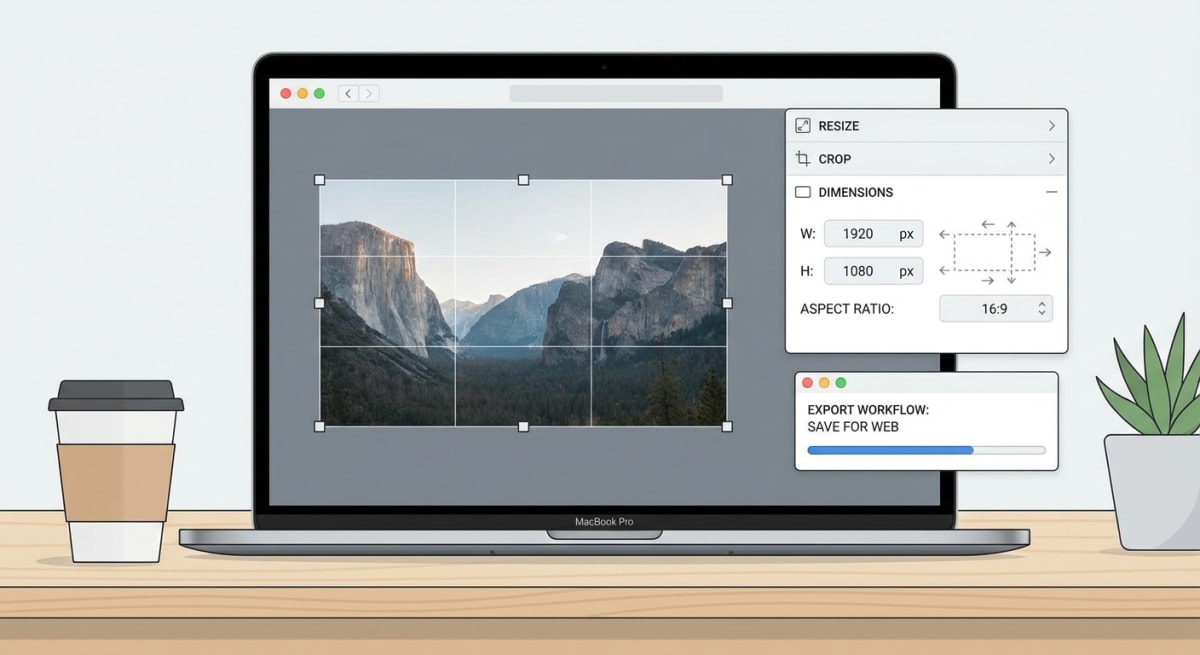Open the RESIZE section chevron
Screen dimensions: 1200x655
coord(1052,125)
